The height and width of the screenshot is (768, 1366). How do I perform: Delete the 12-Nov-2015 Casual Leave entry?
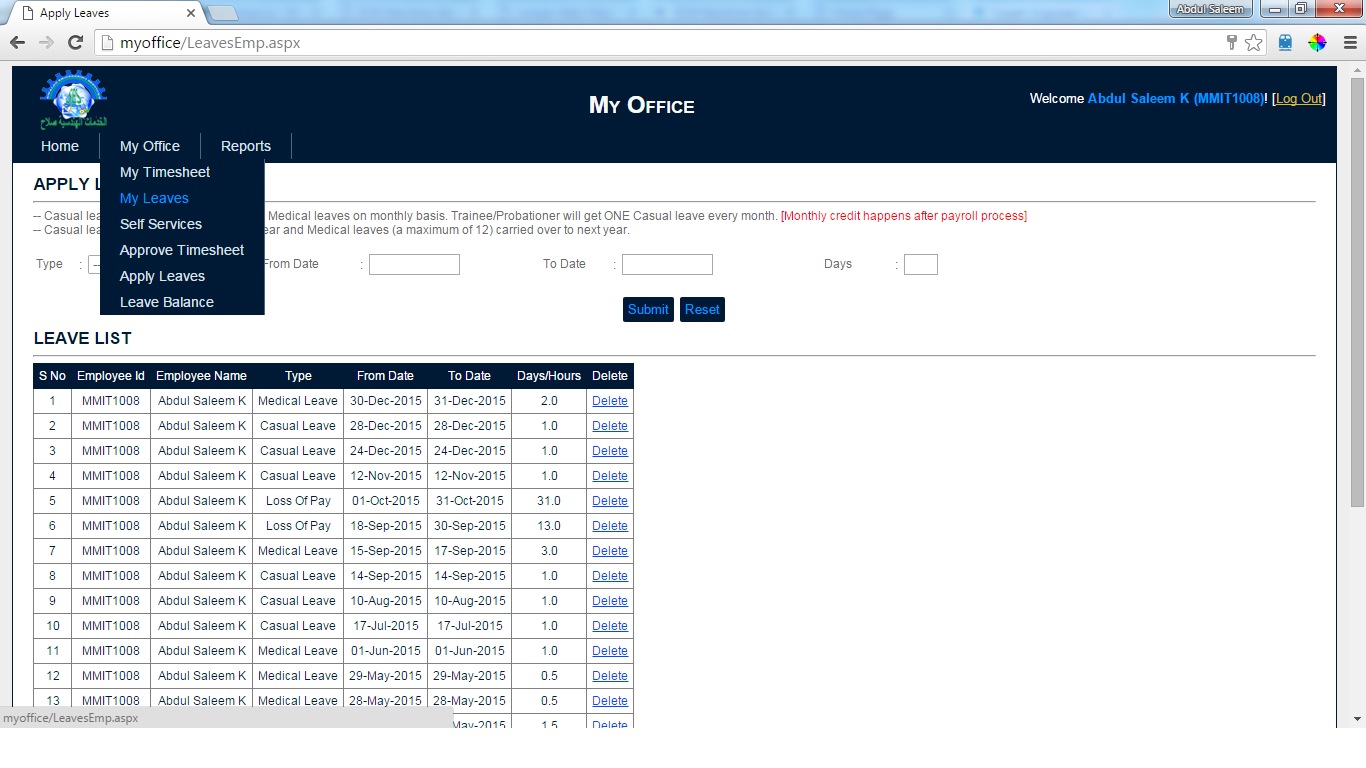pos(610,476)
